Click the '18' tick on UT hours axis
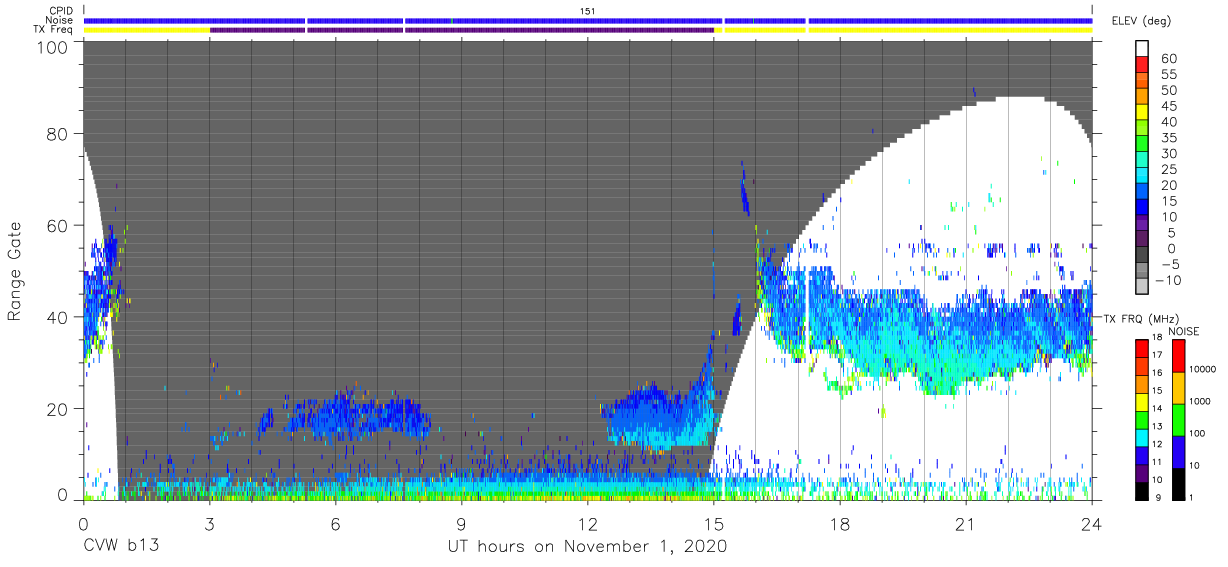 pyautogui.click(x=840, y=524)
